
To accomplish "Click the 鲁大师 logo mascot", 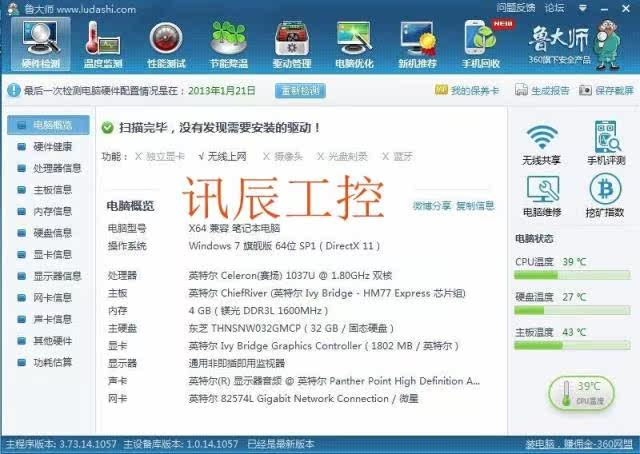I will point(608,44).
